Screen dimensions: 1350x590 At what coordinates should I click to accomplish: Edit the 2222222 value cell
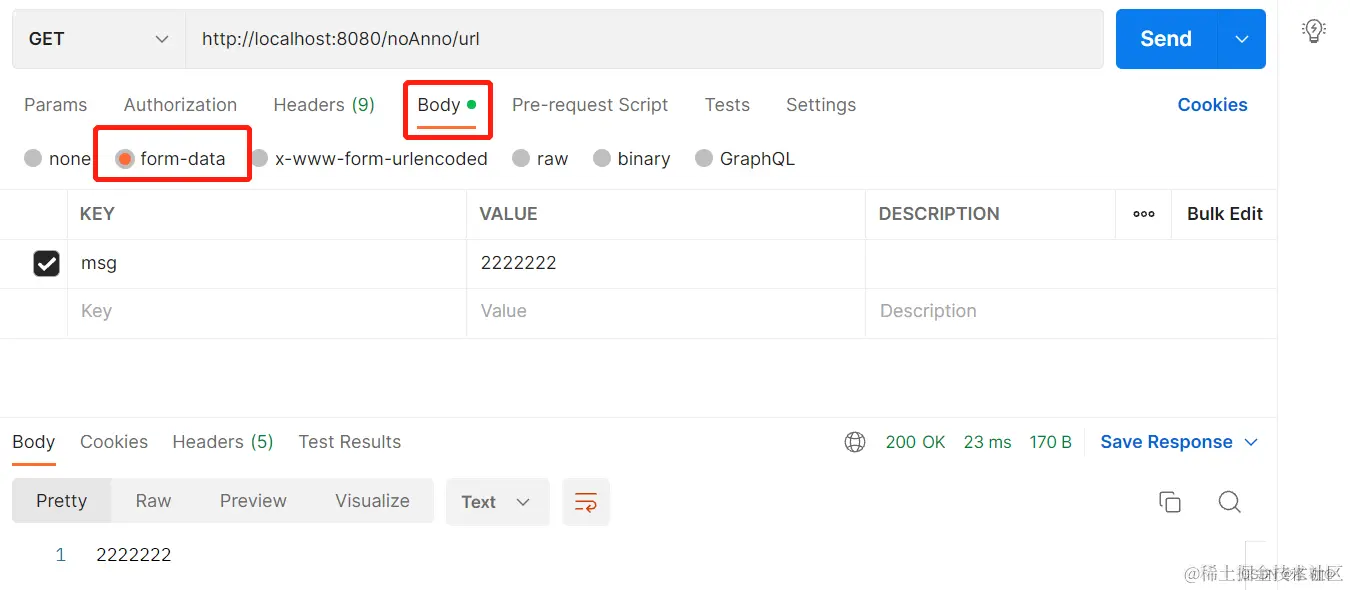click(x=666, y=264)
